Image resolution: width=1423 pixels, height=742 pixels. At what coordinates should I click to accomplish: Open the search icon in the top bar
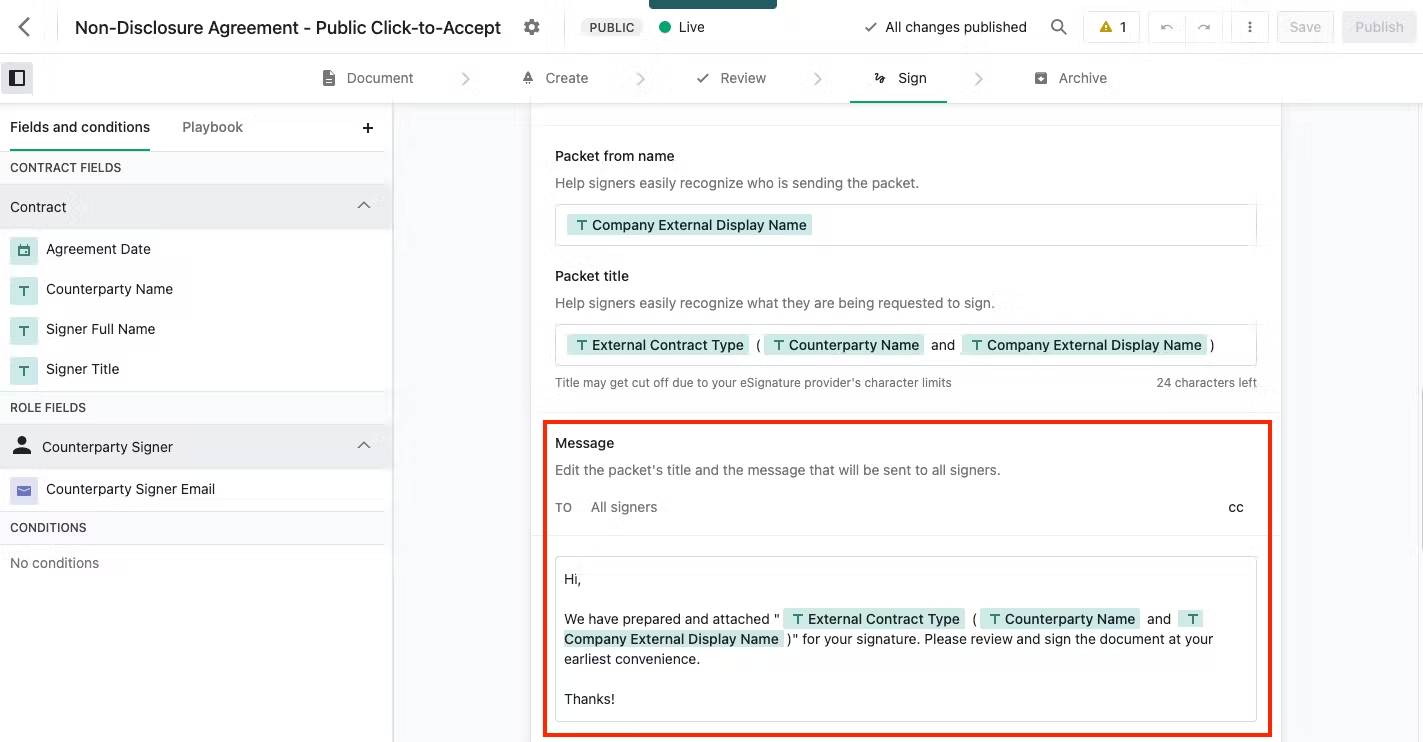coord(1059,27)
